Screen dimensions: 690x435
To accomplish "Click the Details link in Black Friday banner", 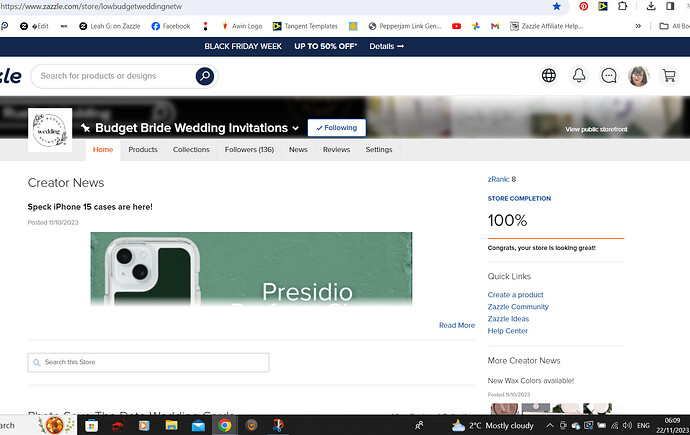I will coord(386,46).
